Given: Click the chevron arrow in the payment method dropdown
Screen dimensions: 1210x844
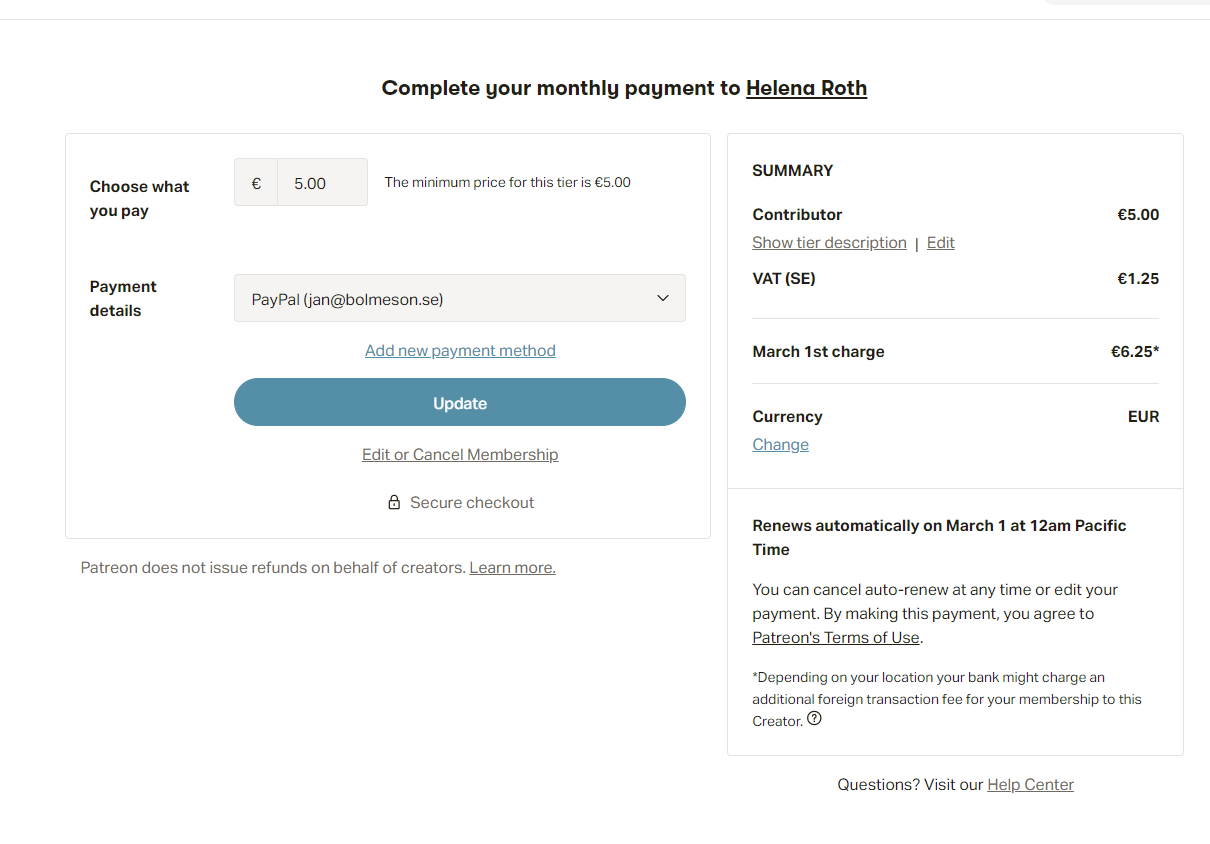Looking at the screenshot, I should pos(662,298).
